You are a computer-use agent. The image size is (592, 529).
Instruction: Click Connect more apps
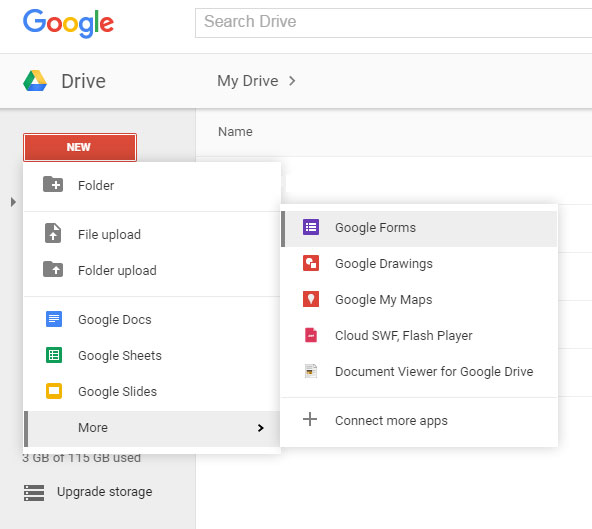pyautogui.click(x=419, y=420)
